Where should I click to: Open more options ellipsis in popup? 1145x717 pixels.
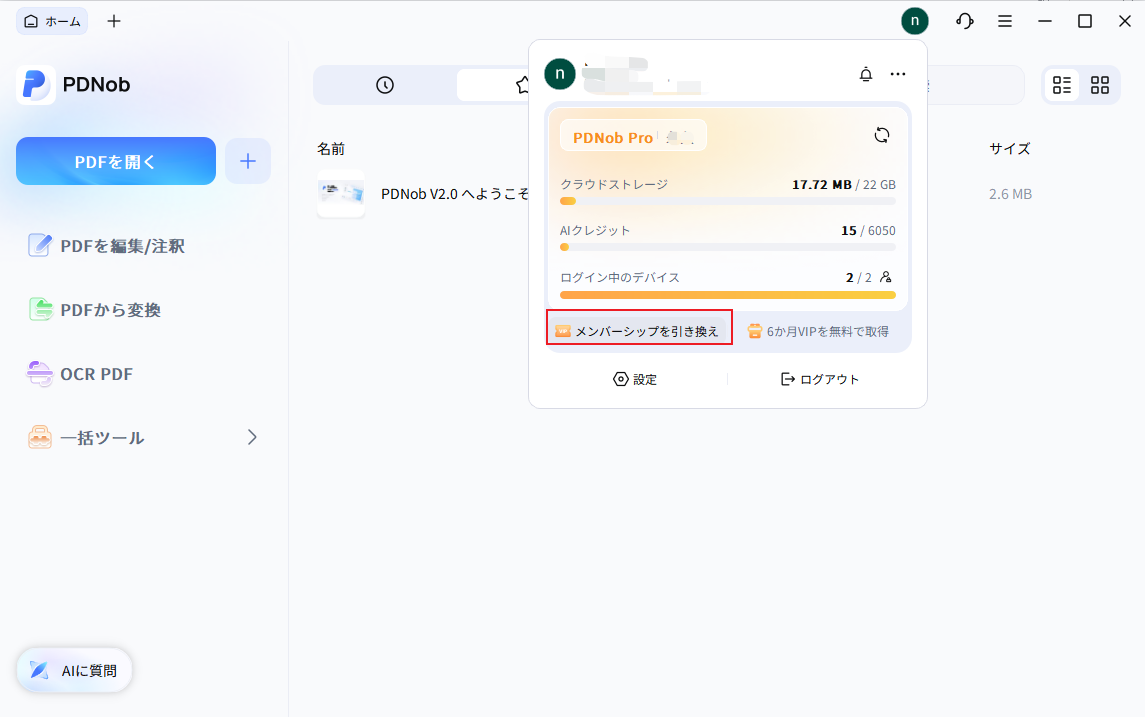[x=897, y=74]
